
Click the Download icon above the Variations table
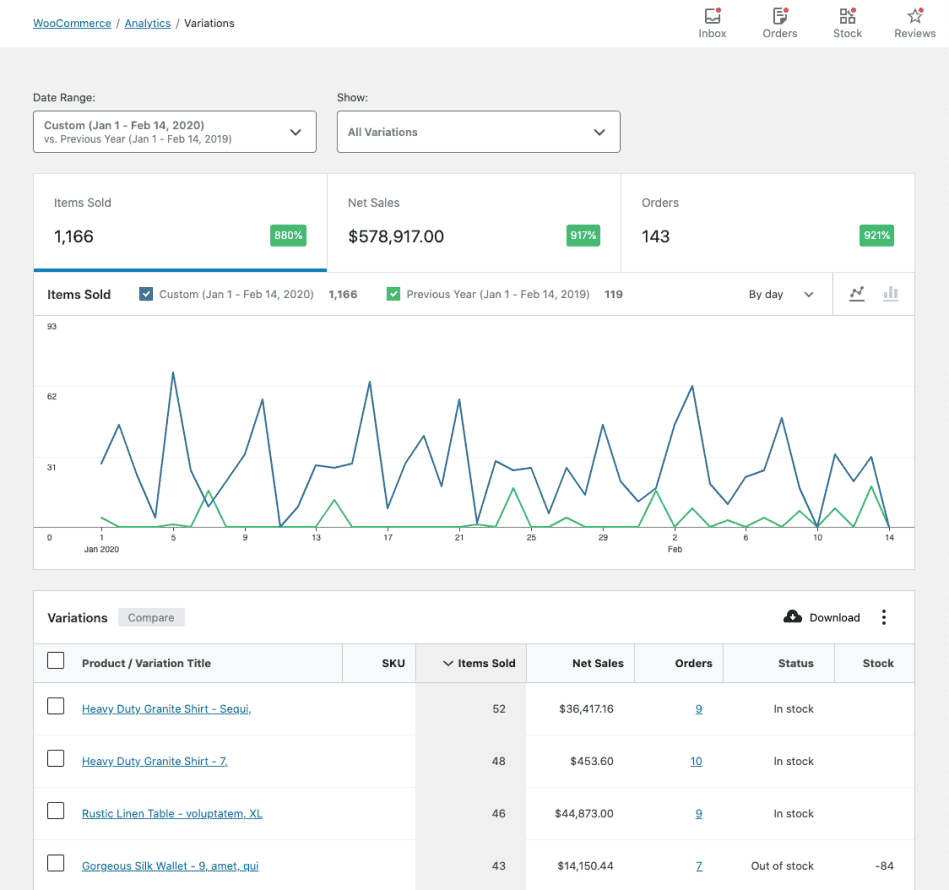coord(795,617)
